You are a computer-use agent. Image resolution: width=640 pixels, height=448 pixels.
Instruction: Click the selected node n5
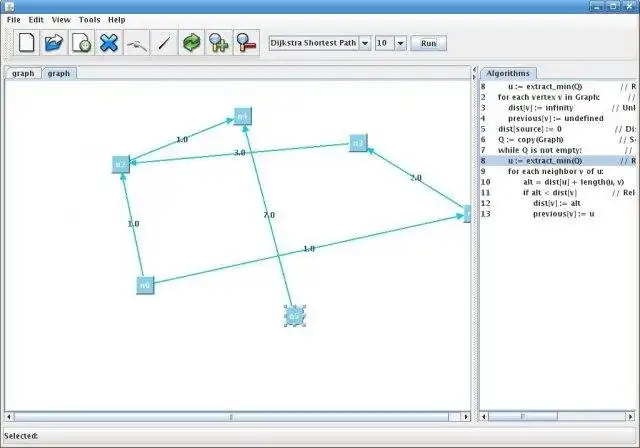coord(295,316)
